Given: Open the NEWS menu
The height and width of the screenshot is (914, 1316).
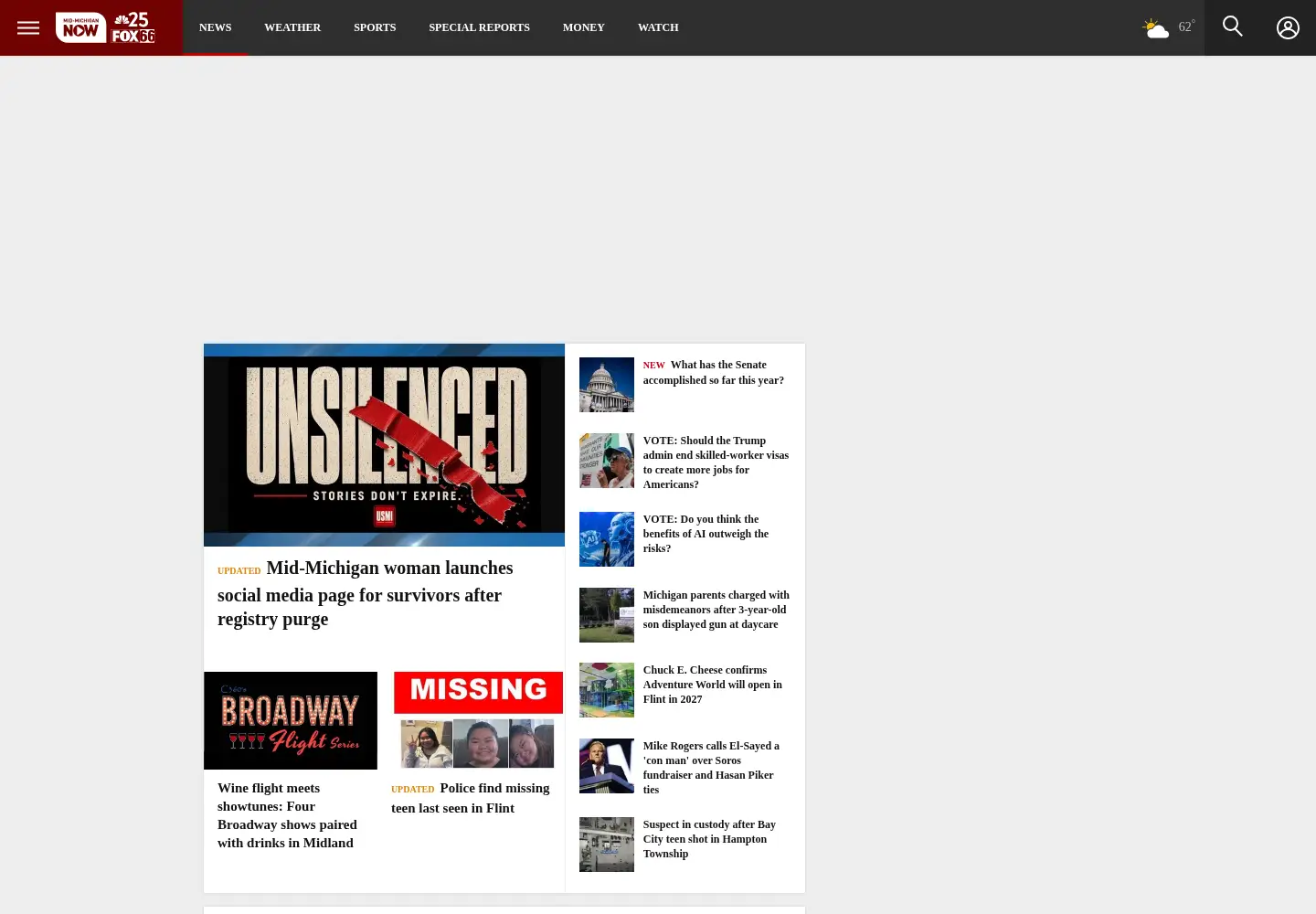Looking at the screenshot, I should tap(216, 27).
